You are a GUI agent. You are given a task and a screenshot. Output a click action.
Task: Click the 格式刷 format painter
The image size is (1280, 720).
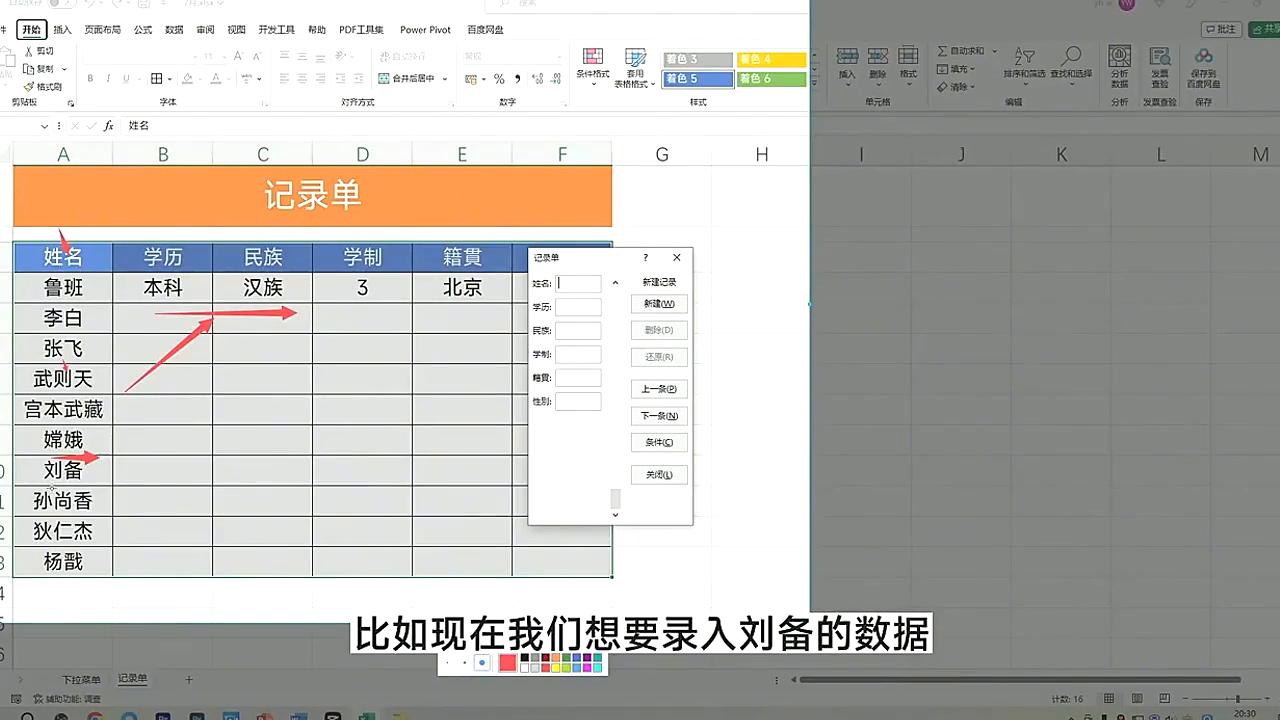43,86
